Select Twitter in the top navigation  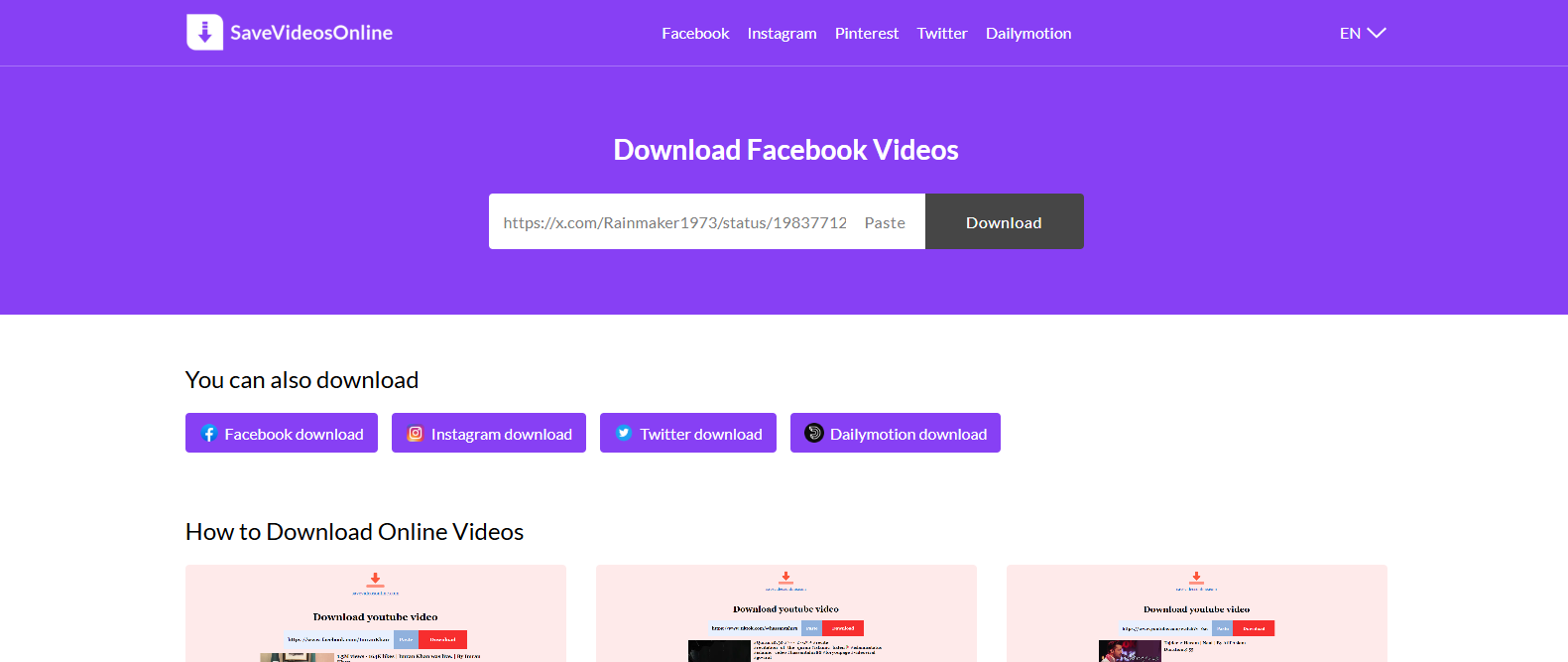941,33
